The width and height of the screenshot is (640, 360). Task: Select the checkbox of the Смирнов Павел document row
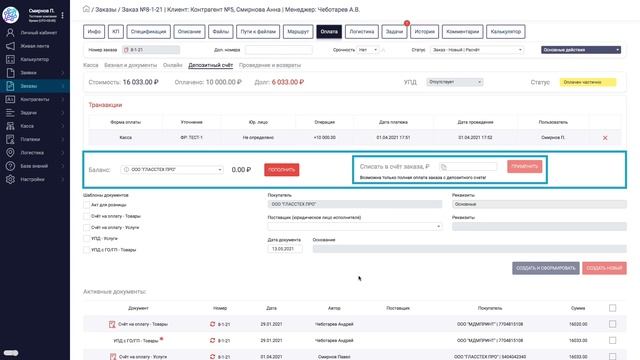click(612, 356)
